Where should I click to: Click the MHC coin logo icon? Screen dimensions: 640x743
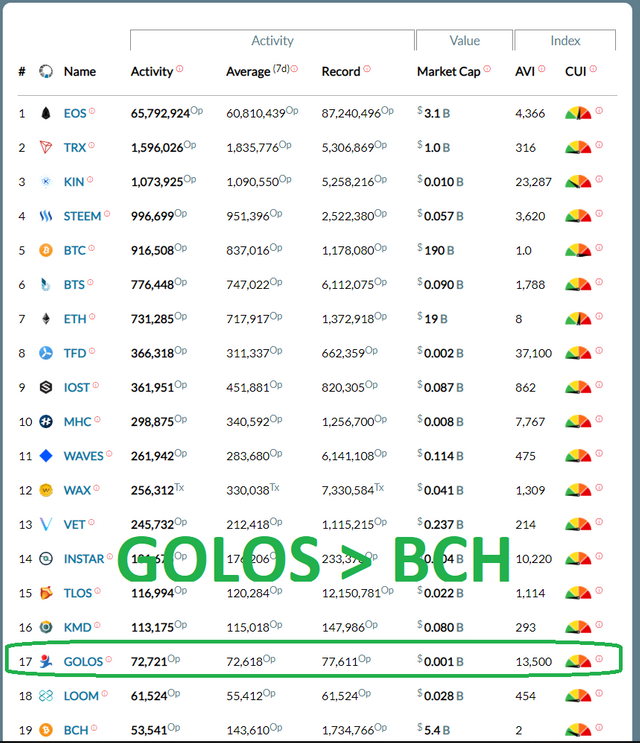coord(46,422)
